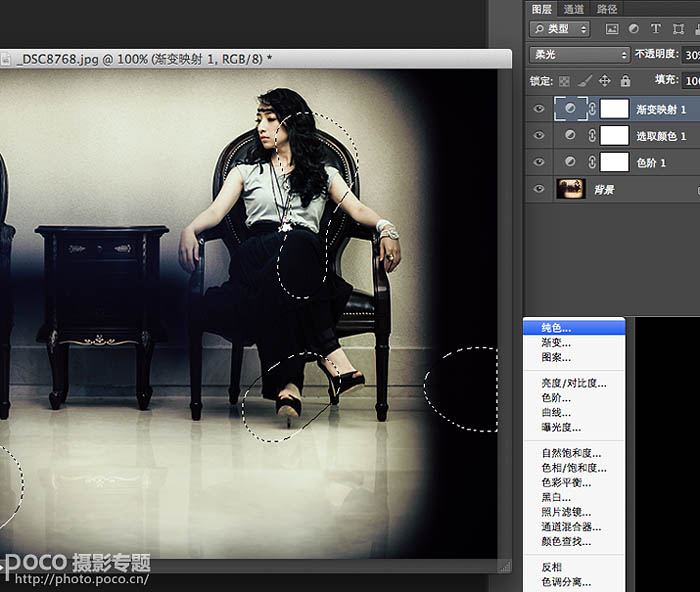
Task: Click the shape layer filter icon
Action: coord(678,29)
